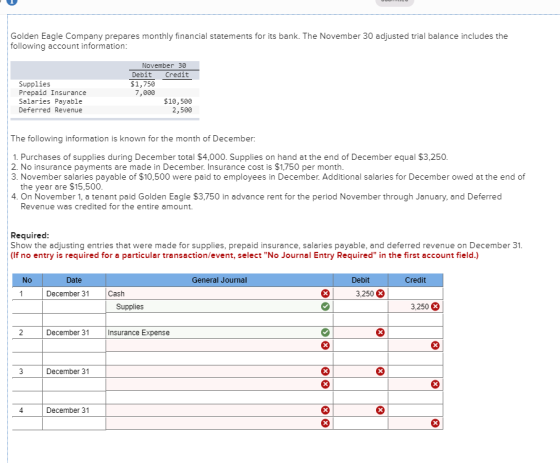Image resolution: width=560 pixels, height=463 pixels.
Task: Click the 3,250 debit amount cell
Action: pos(360,294)
